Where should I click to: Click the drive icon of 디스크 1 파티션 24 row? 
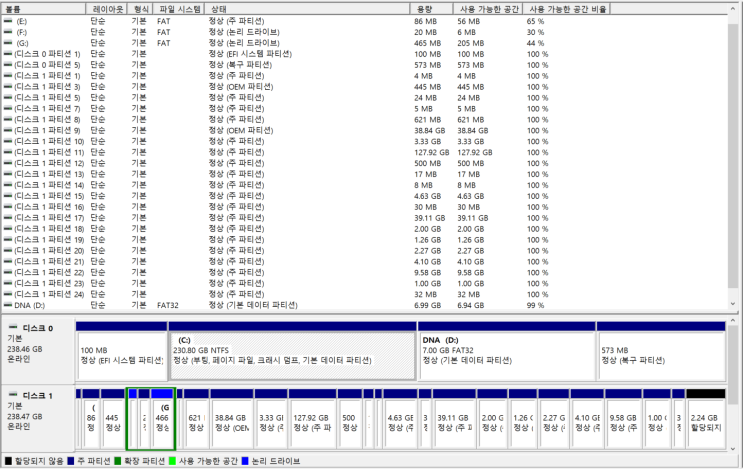tap(8, 294)
